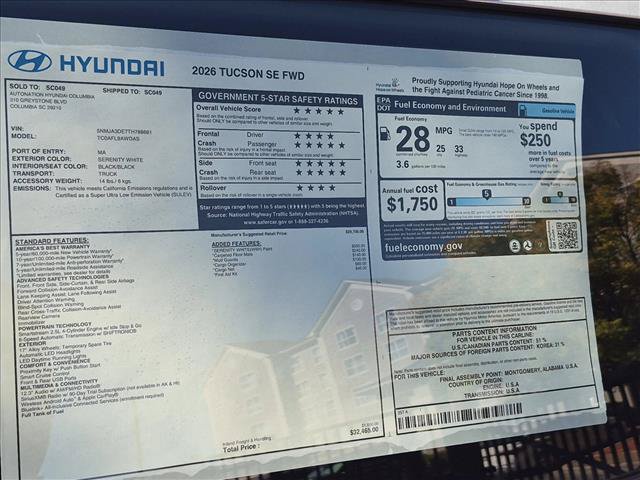
Task: Click the 'AMERICA'S BEST WARRANTY' heading
Action: (x=53, y=247)
